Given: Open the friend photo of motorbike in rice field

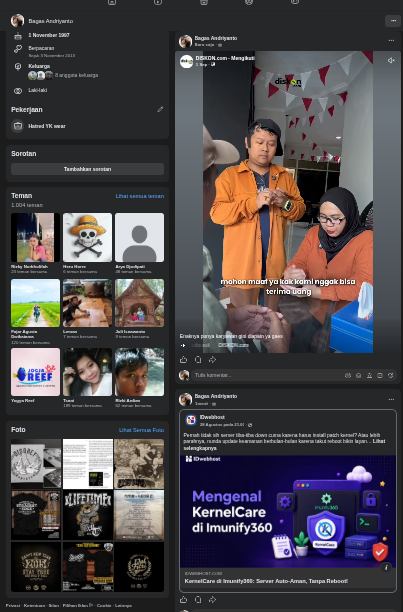Looking at the screenshot, I should pos(36,303).
